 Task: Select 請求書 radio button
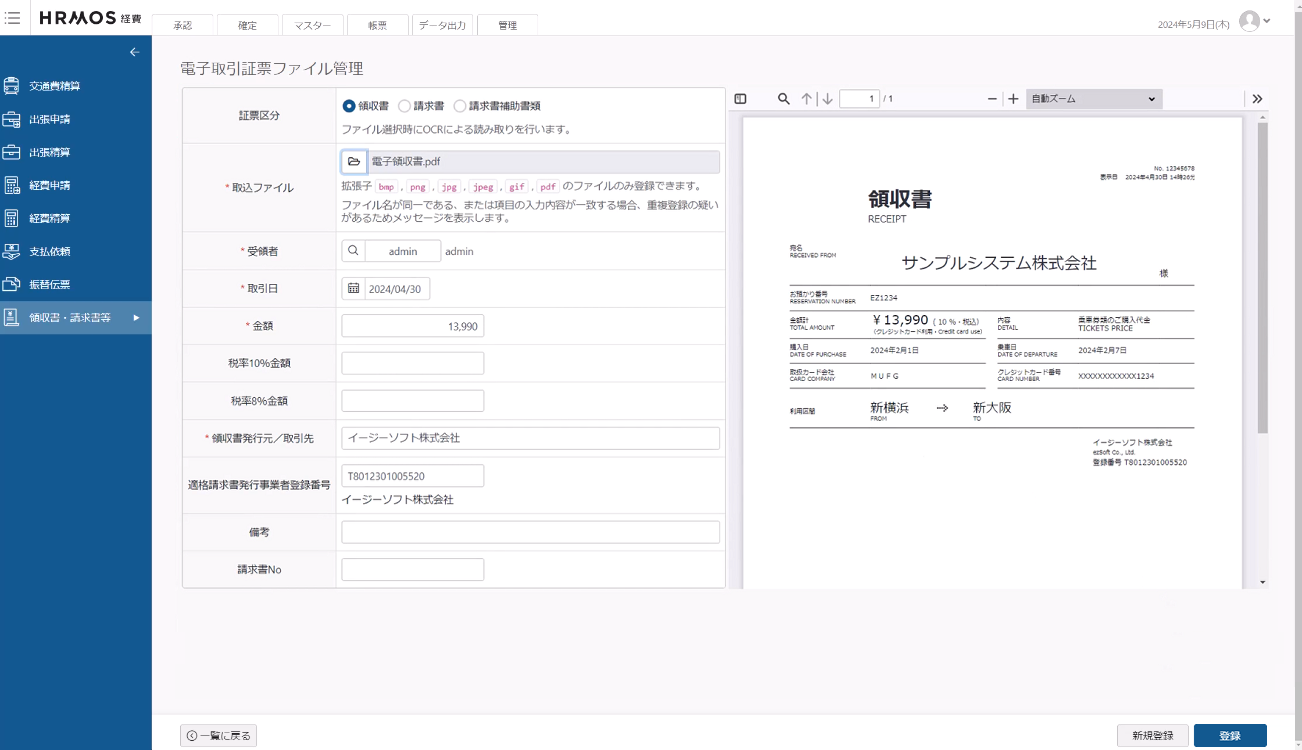point(404,106)
